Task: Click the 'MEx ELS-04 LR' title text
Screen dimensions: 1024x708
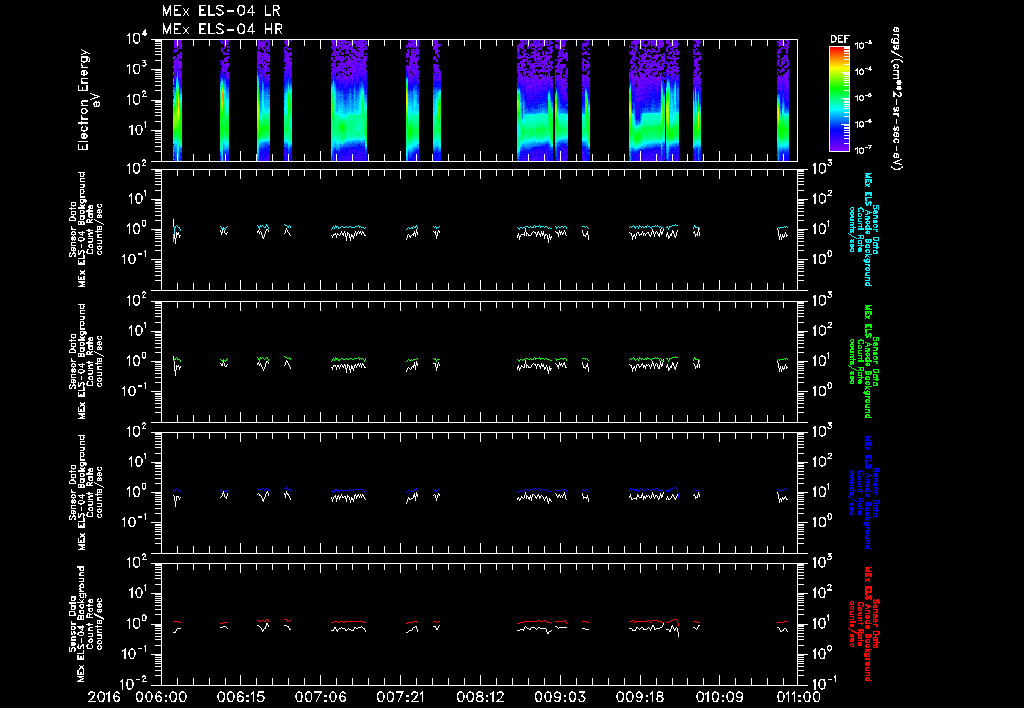Action: coord(221,11)
